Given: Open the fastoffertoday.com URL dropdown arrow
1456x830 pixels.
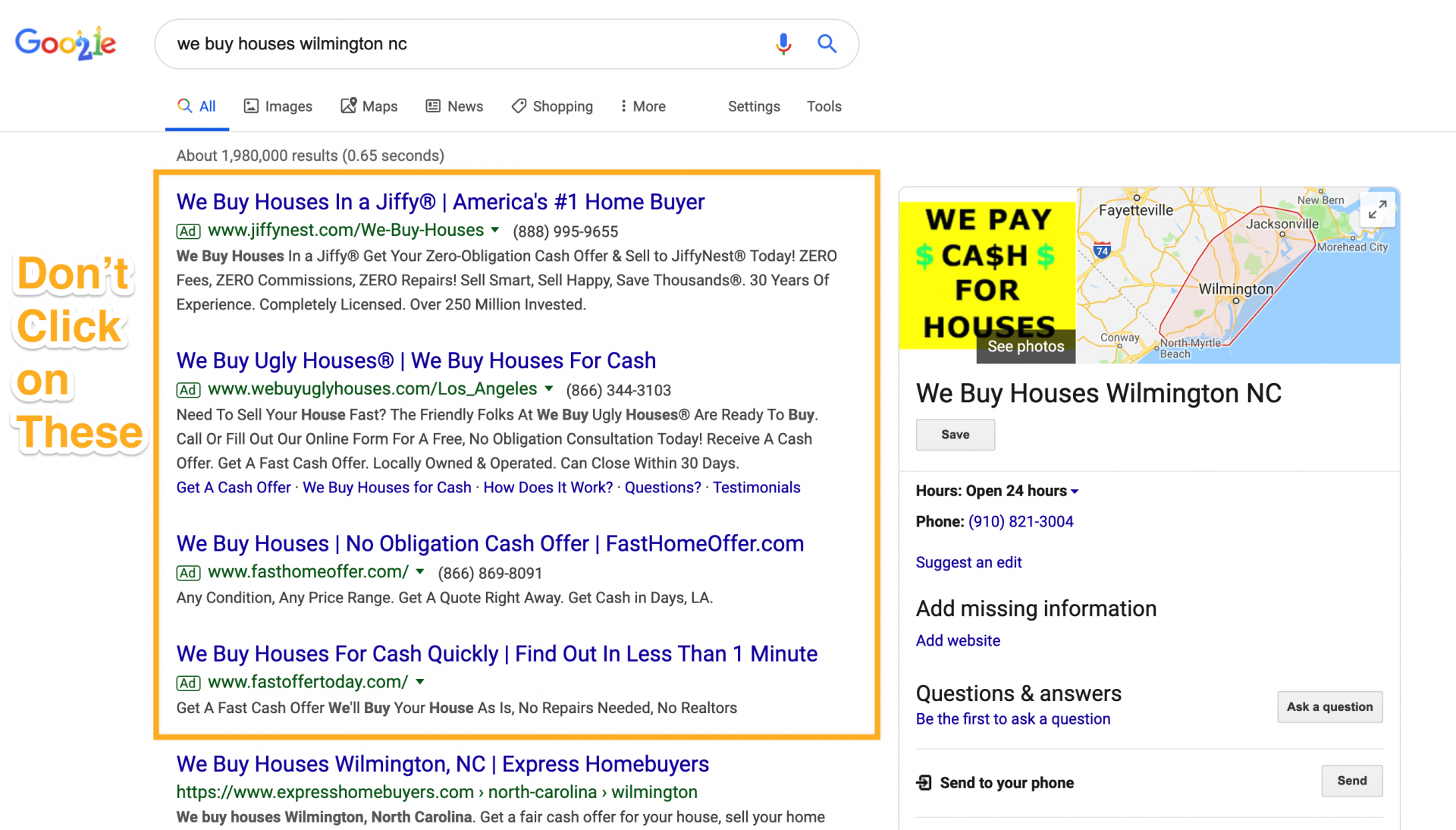Looking at the screenshot, I should (420, 681).
